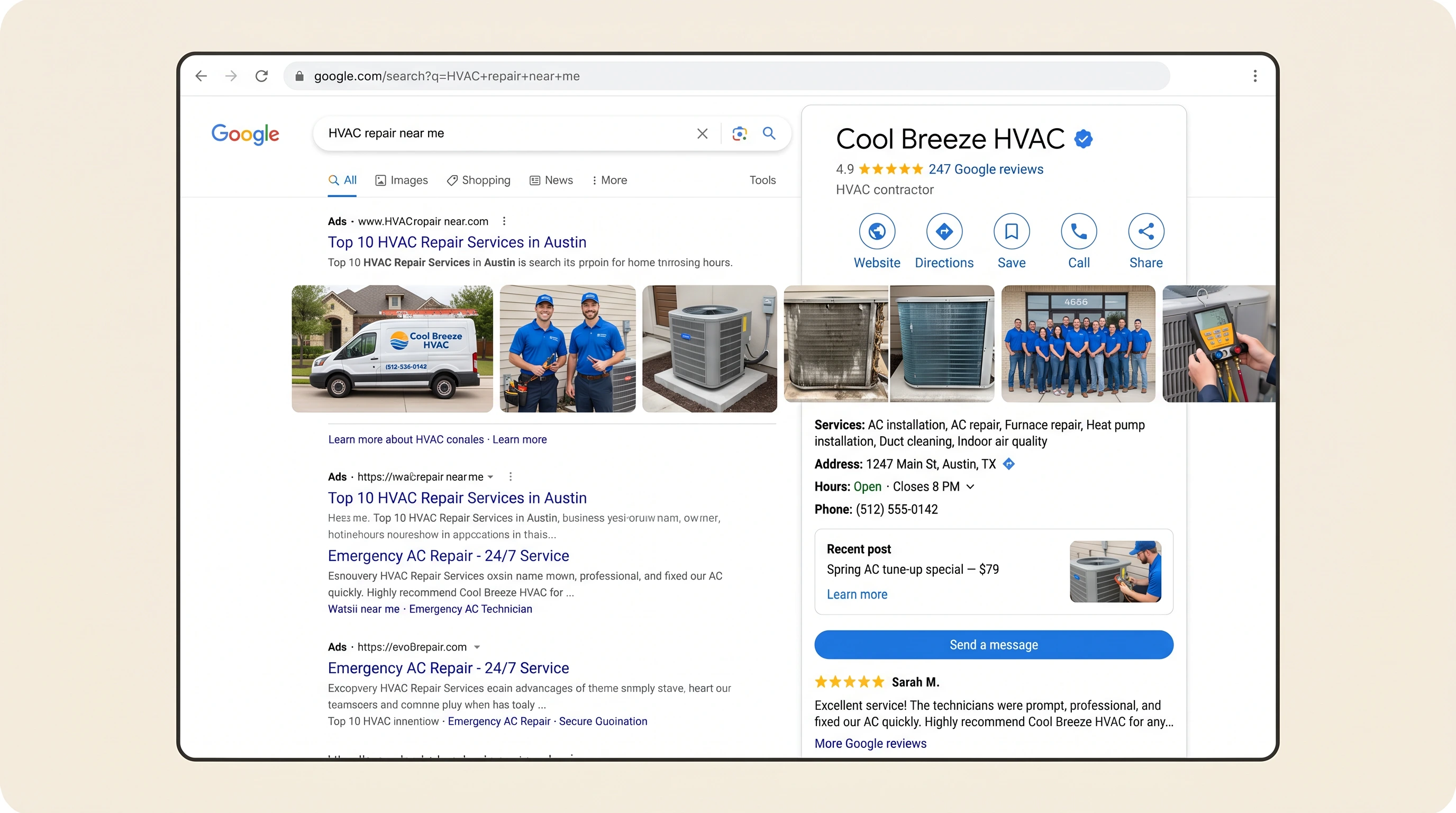The height and width of the screenshot is (813, 1456).
Task: Open the Recent post technician thumbnail
Action: click(1115, 571)
